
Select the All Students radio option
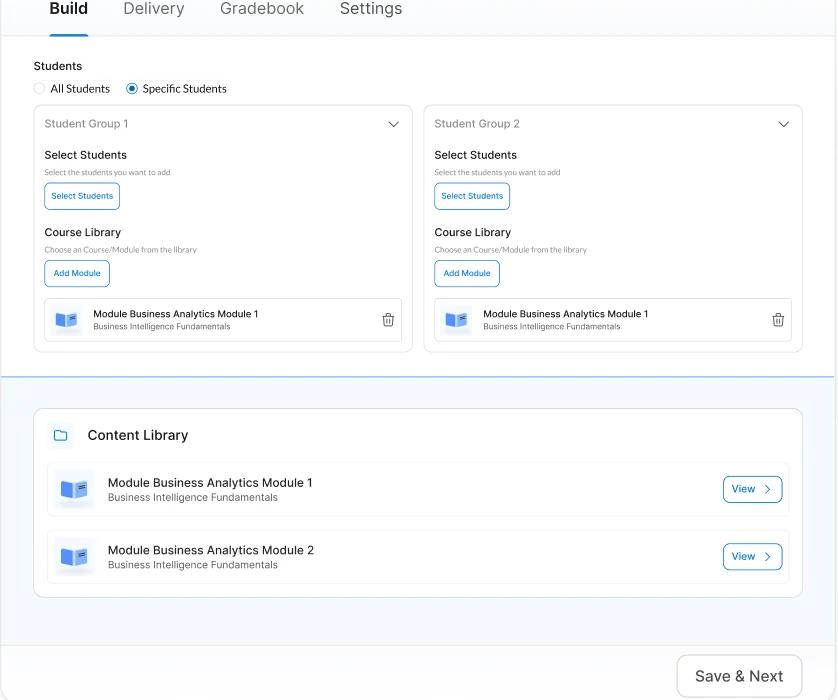39,88
